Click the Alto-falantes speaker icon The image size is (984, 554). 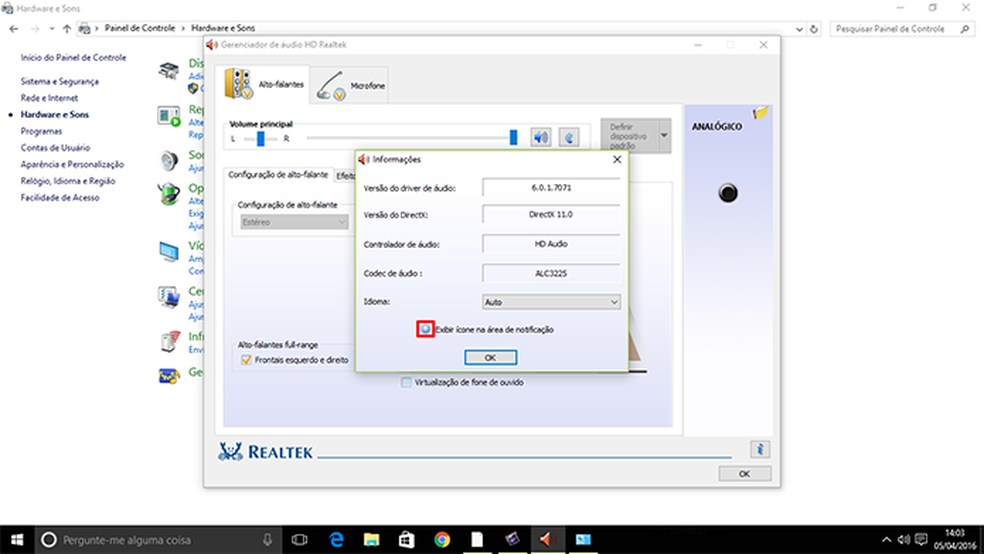click(238, 83)
